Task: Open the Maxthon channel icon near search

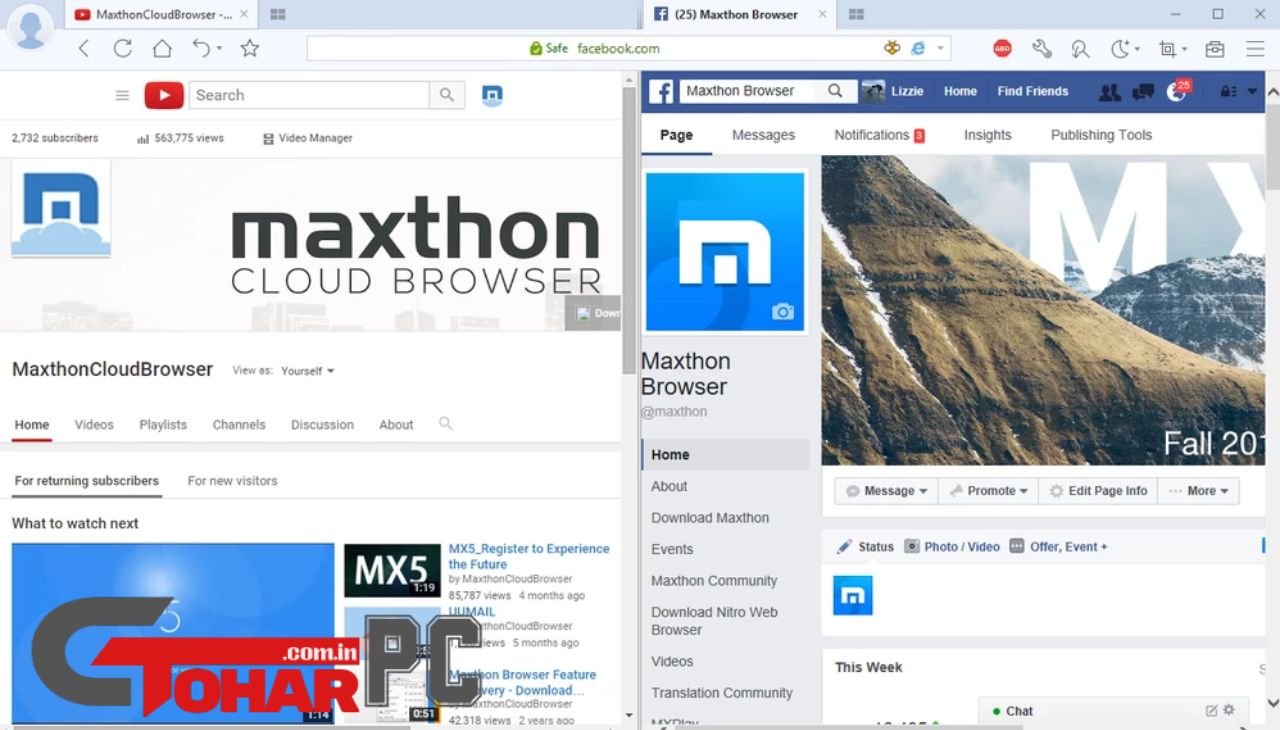Action: (492, 95)
